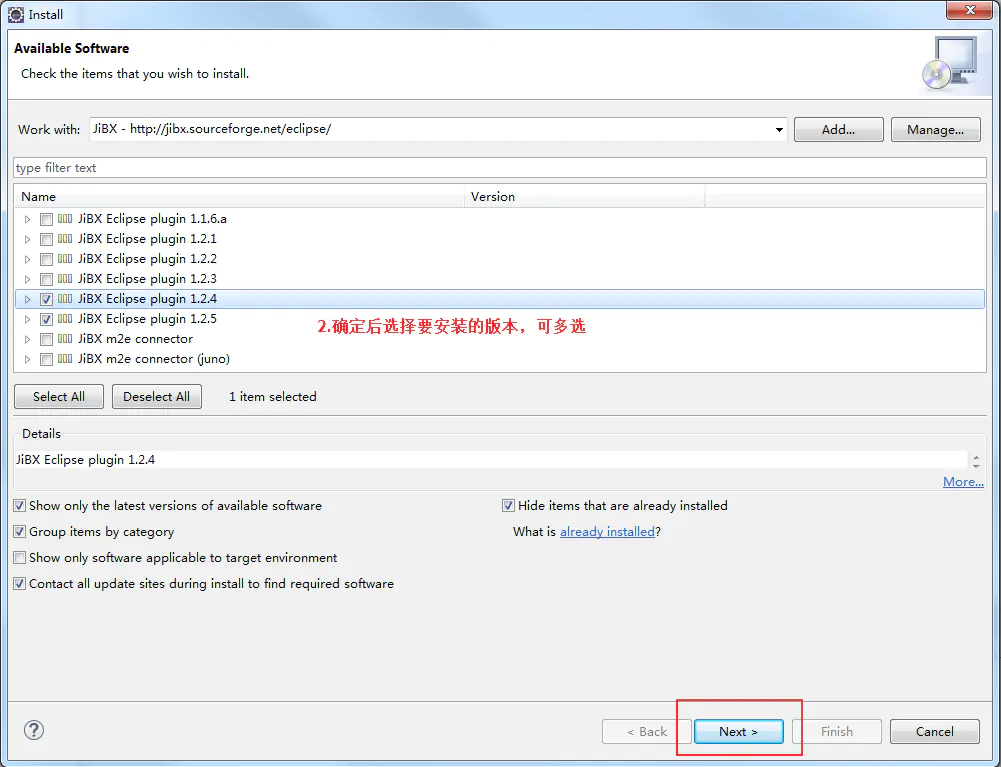Expand the JiBX Eclipse plugin 1.2.1 node
This screenshot has height=767, width=1001.
27,239
